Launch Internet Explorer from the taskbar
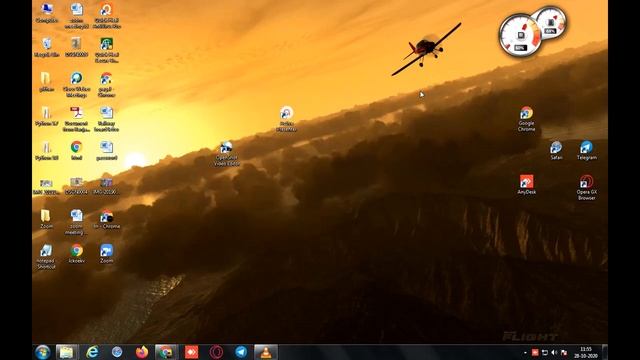The height and width of the screenshot is (360, 640). [92, 352]
